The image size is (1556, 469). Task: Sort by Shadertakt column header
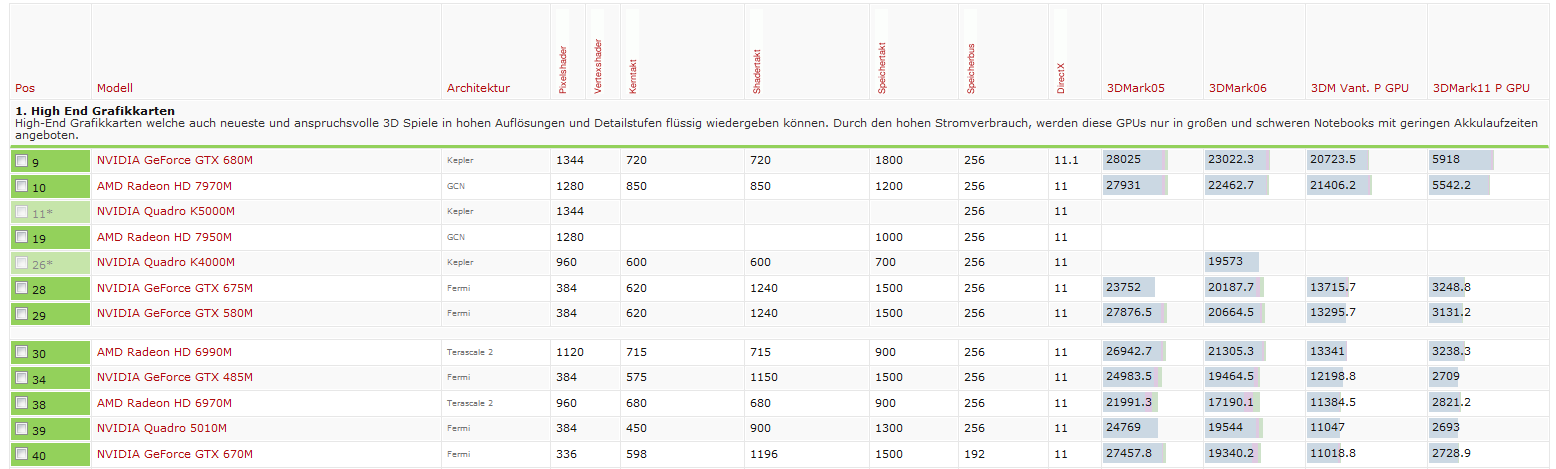pyautogui.click(x=756, y=74)
